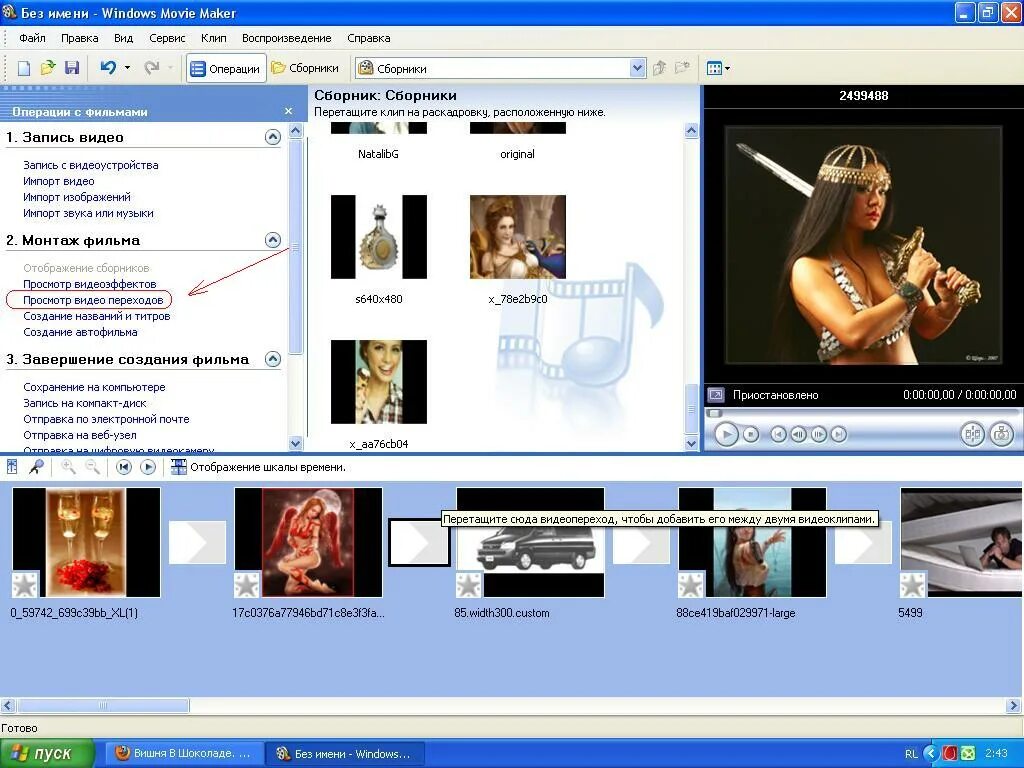Toggle the Операции tasks pane button
The image size is (1024, 768).
tap(226, 68)
